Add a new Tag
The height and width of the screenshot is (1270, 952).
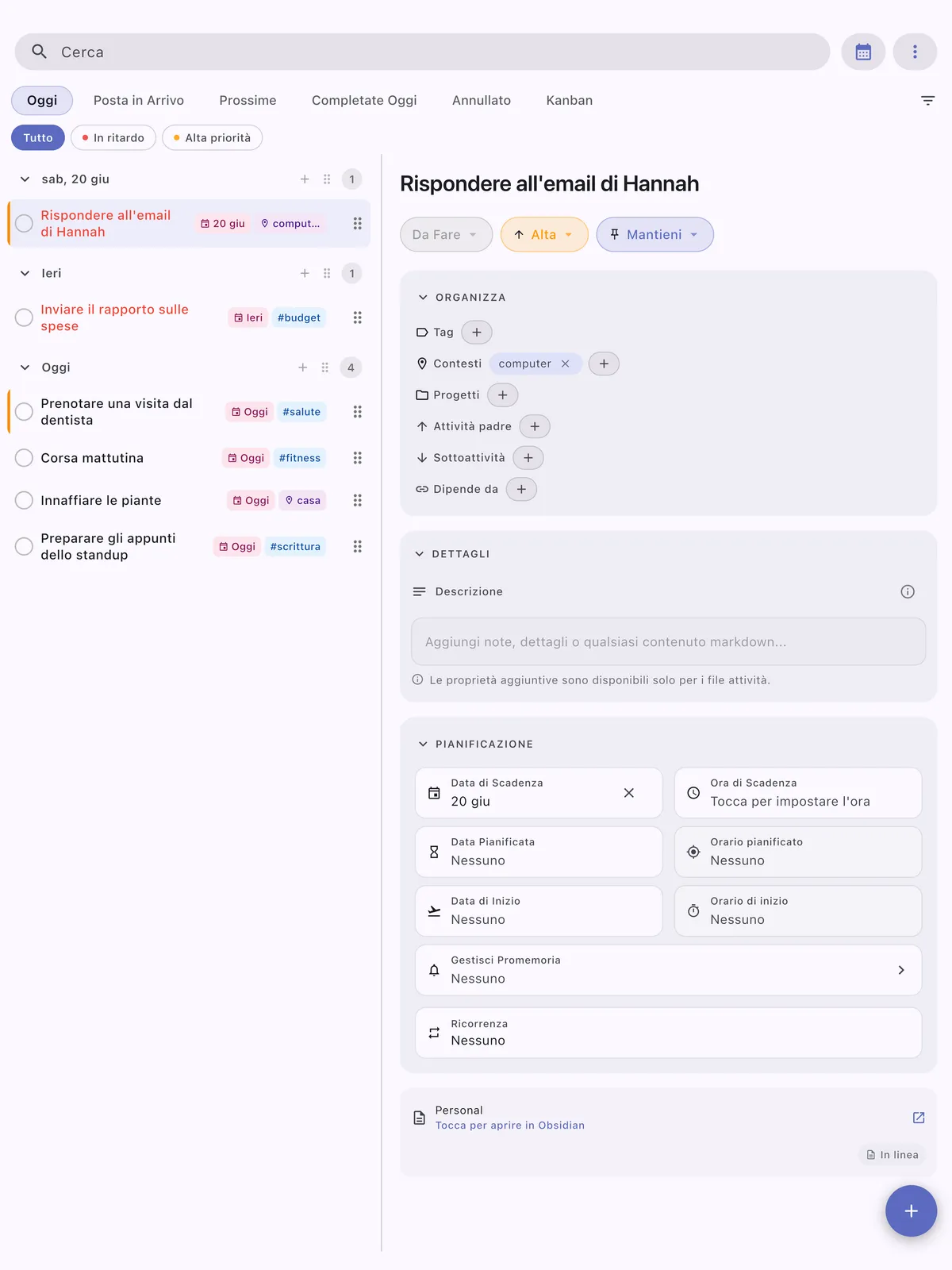tap(477, 332)
